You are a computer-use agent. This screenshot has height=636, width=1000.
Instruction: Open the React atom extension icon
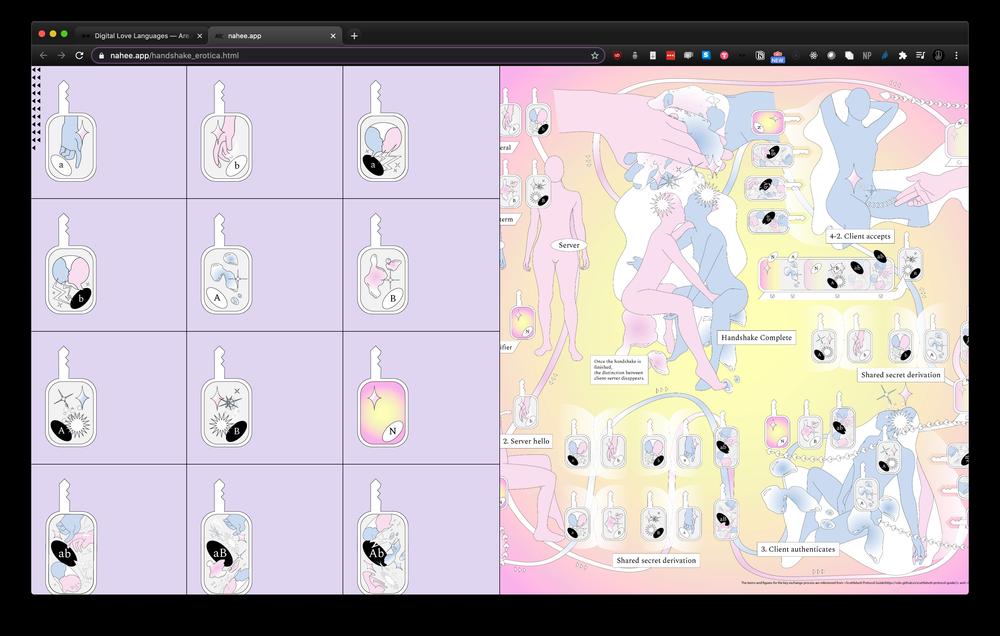814,55
